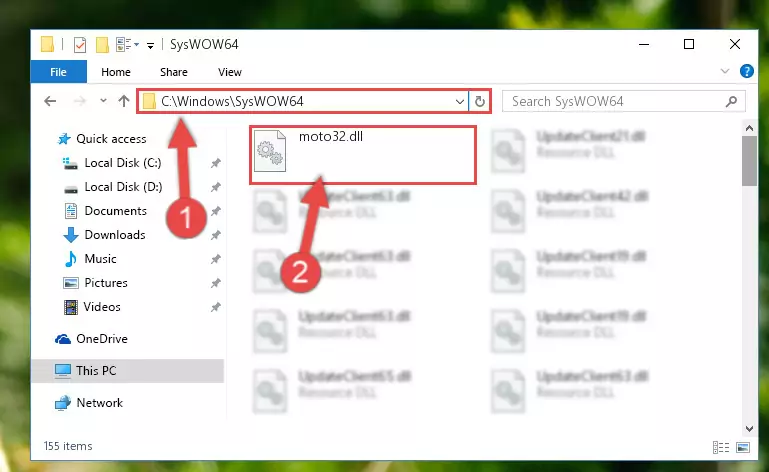
Task: Click the address bar path C:\Windows\SysWOW64
Action: (232, 102)
